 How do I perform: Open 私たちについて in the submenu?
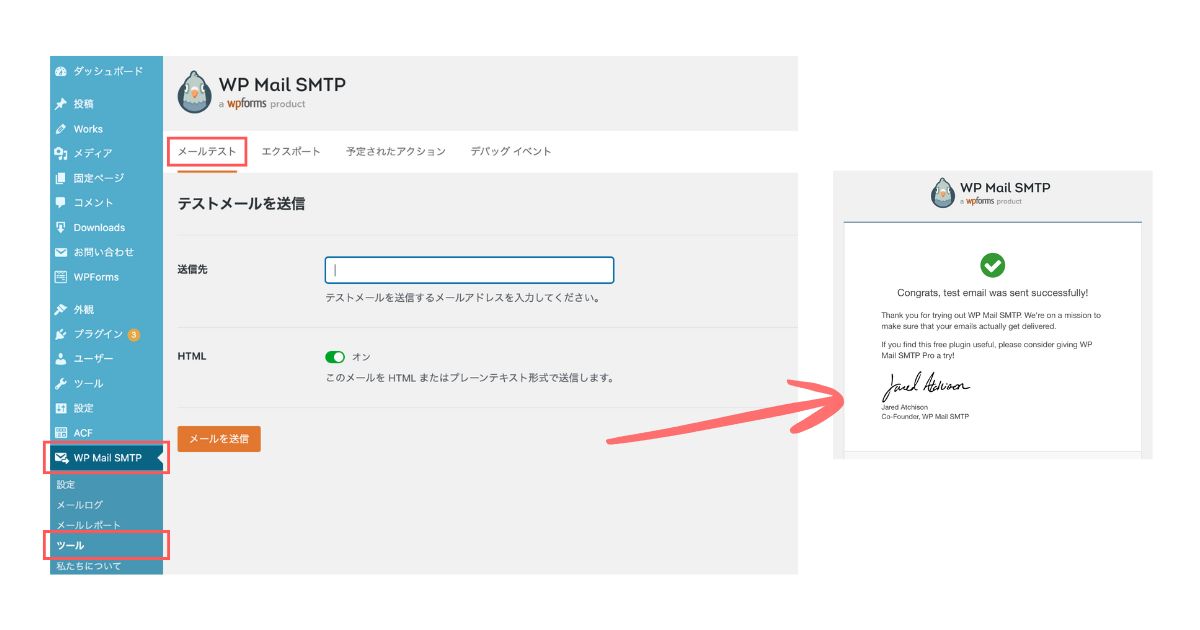click(x=88, y=566)
